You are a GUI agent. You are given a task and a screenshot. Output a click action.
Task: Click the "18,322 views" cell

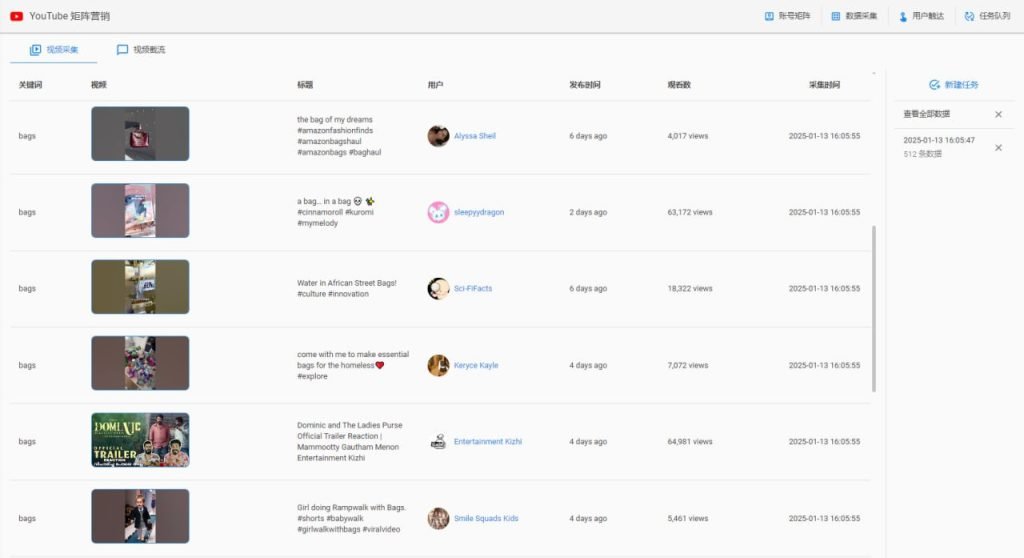(690, 288)
